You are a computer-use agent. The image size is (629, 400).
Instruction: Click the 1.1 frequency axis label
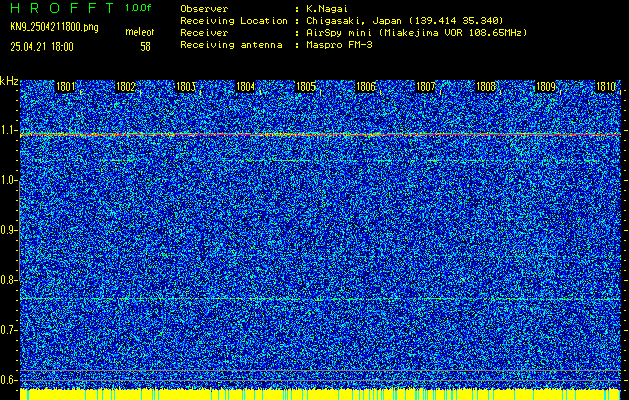pyautogui.click(x=8, y=131)
